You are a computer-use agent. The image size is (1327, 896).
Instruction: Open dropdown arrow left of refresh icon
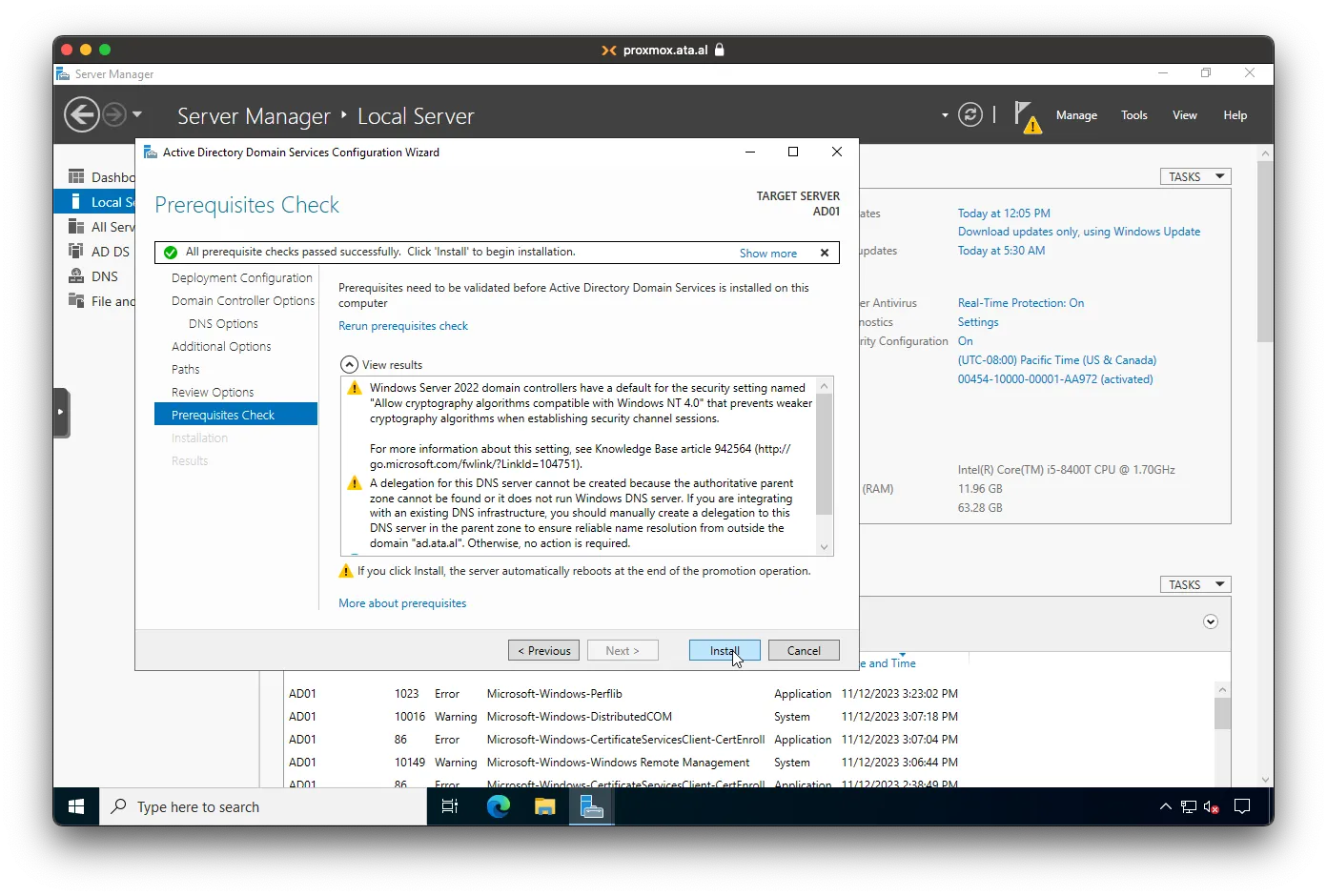[945, 115]
